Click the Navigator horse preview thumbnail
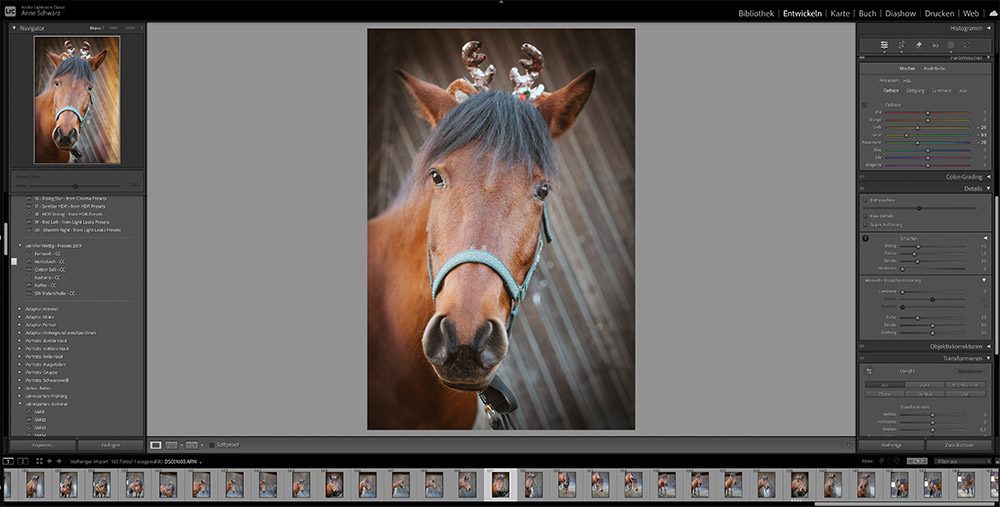This screenshot has width=1000, height=507. [77, 99]
